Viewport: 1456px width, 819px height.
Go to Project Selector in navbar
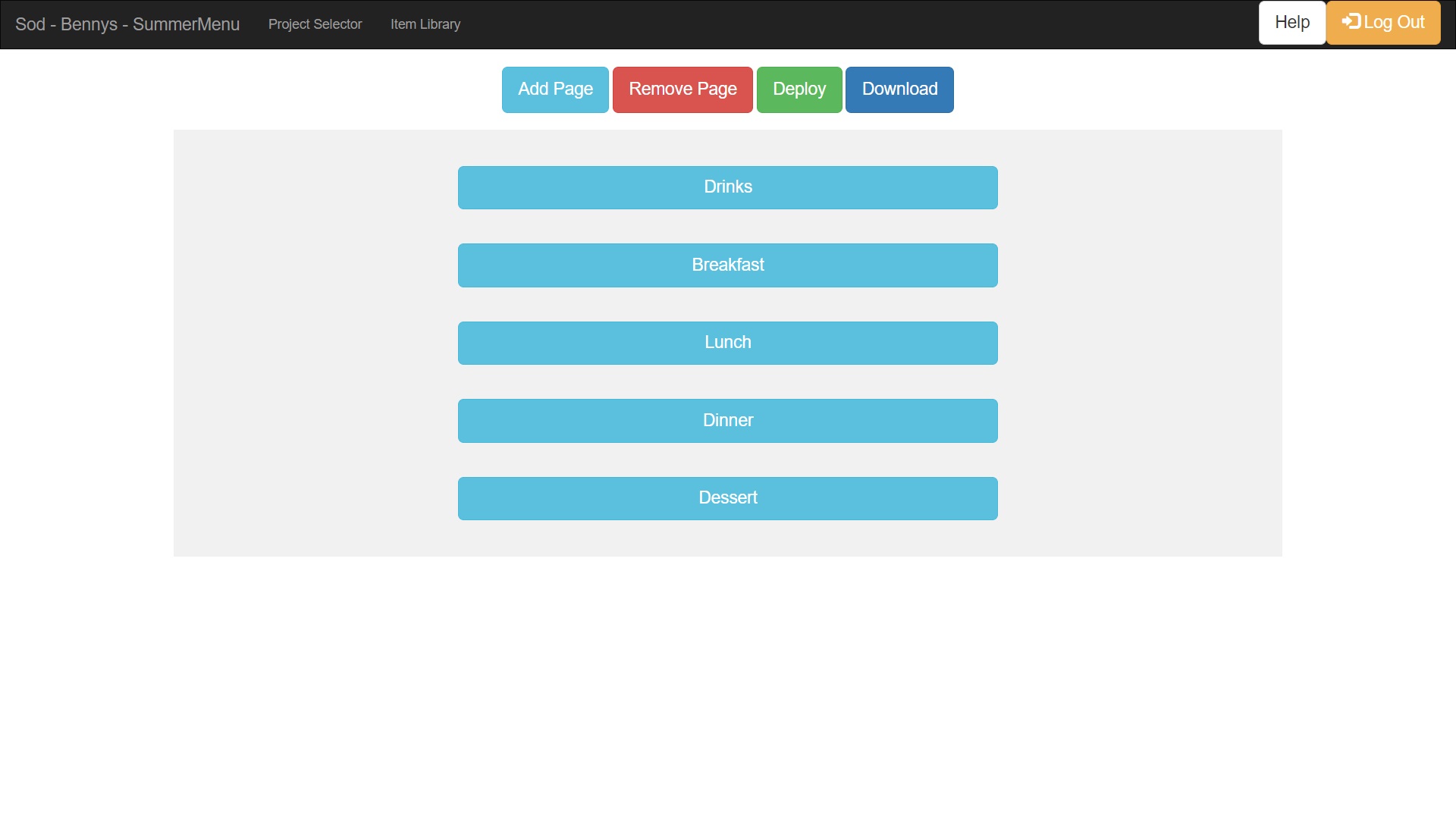point(315,24)
